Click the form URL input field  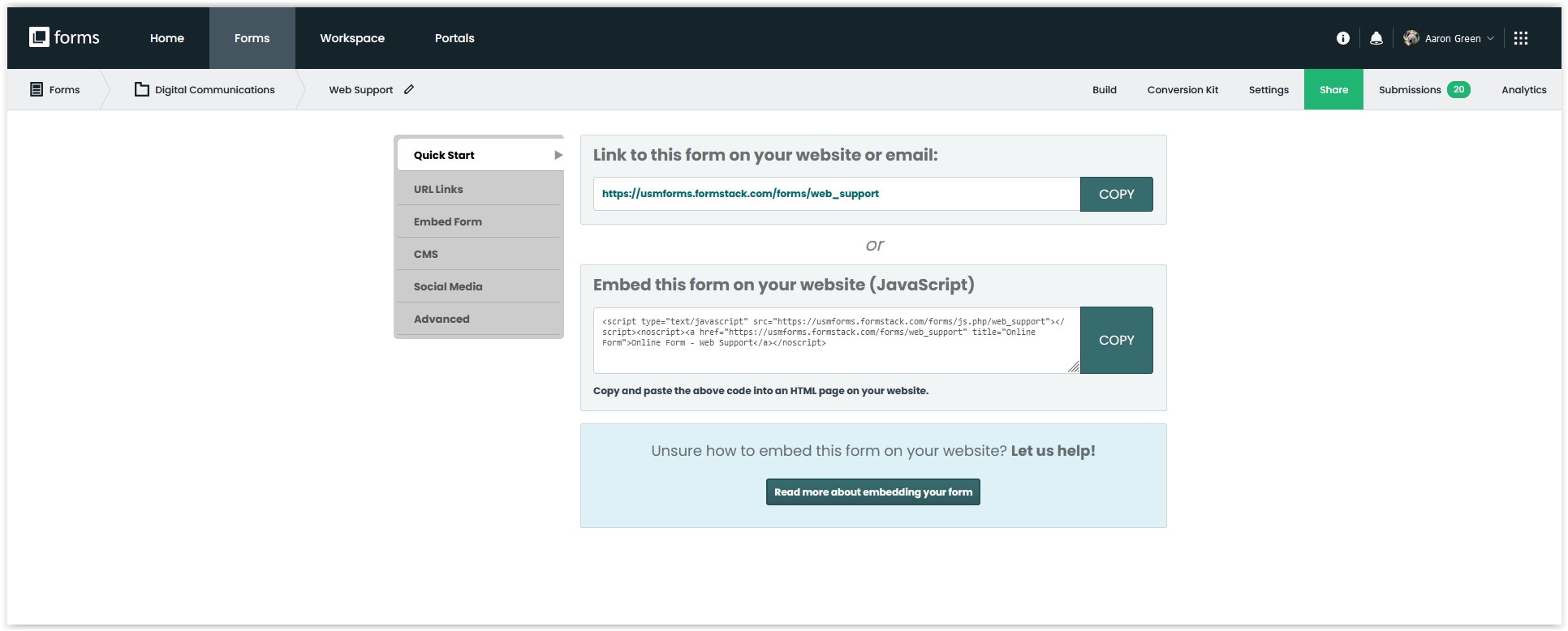837,194
